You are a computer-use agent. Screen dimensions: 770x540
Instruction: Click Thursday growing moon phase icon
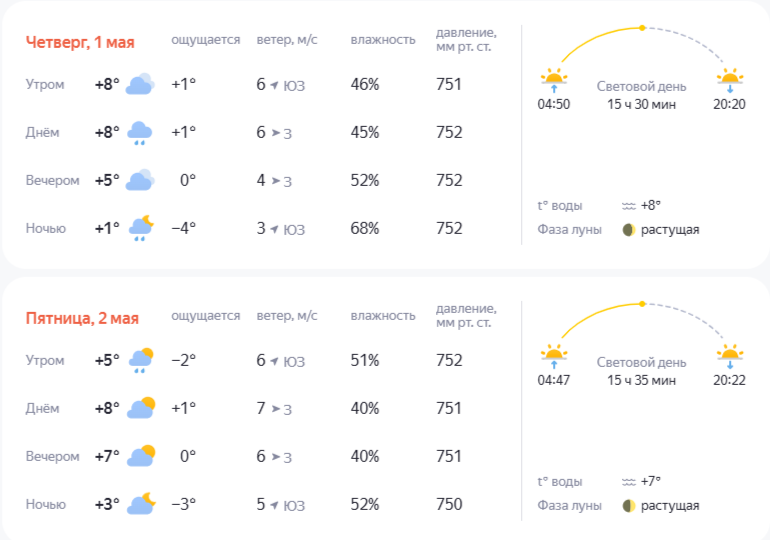628,229
